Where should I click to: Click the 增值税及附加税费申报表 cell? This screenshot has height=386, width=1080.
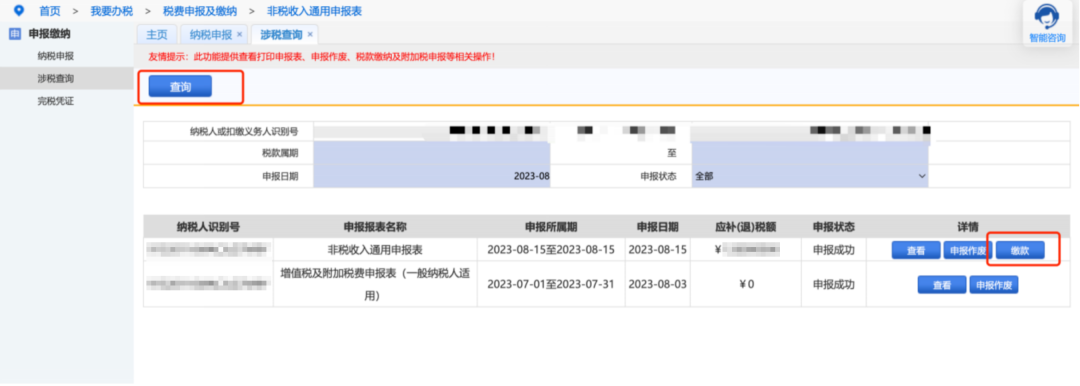[x=375, y=284]
